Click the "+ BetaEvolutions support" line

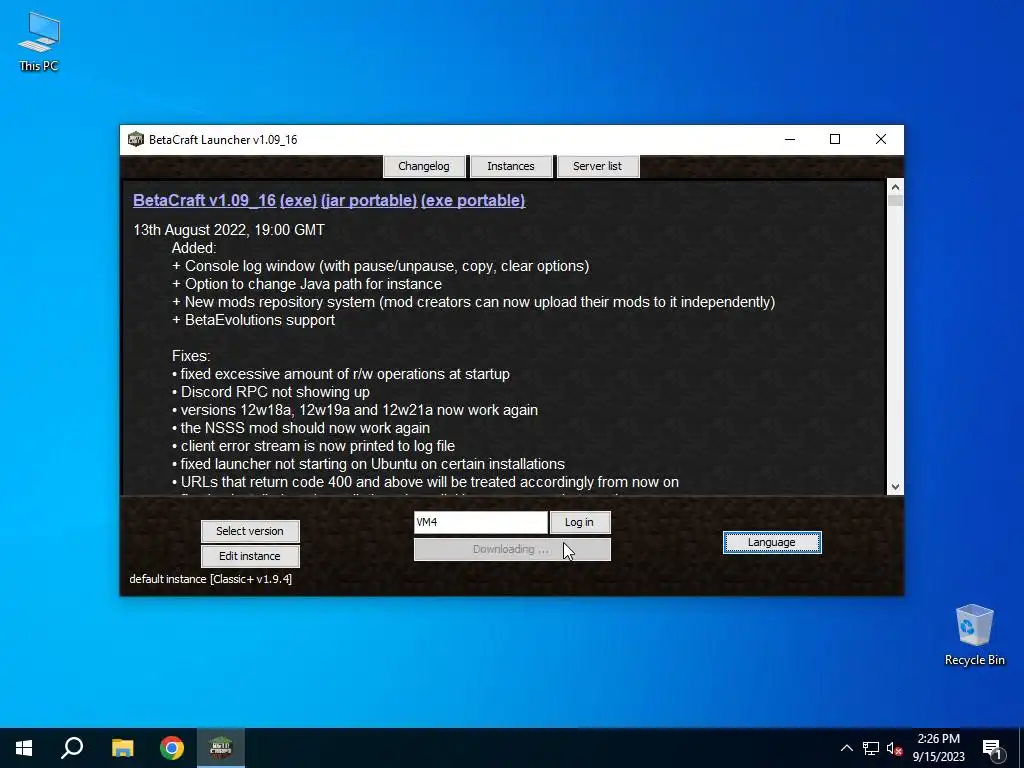click(x=253, y=320)
